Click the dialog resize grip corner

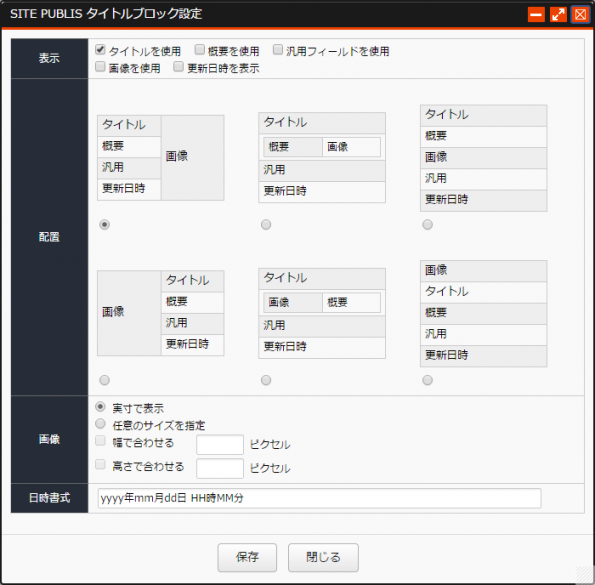coord(585,575)
